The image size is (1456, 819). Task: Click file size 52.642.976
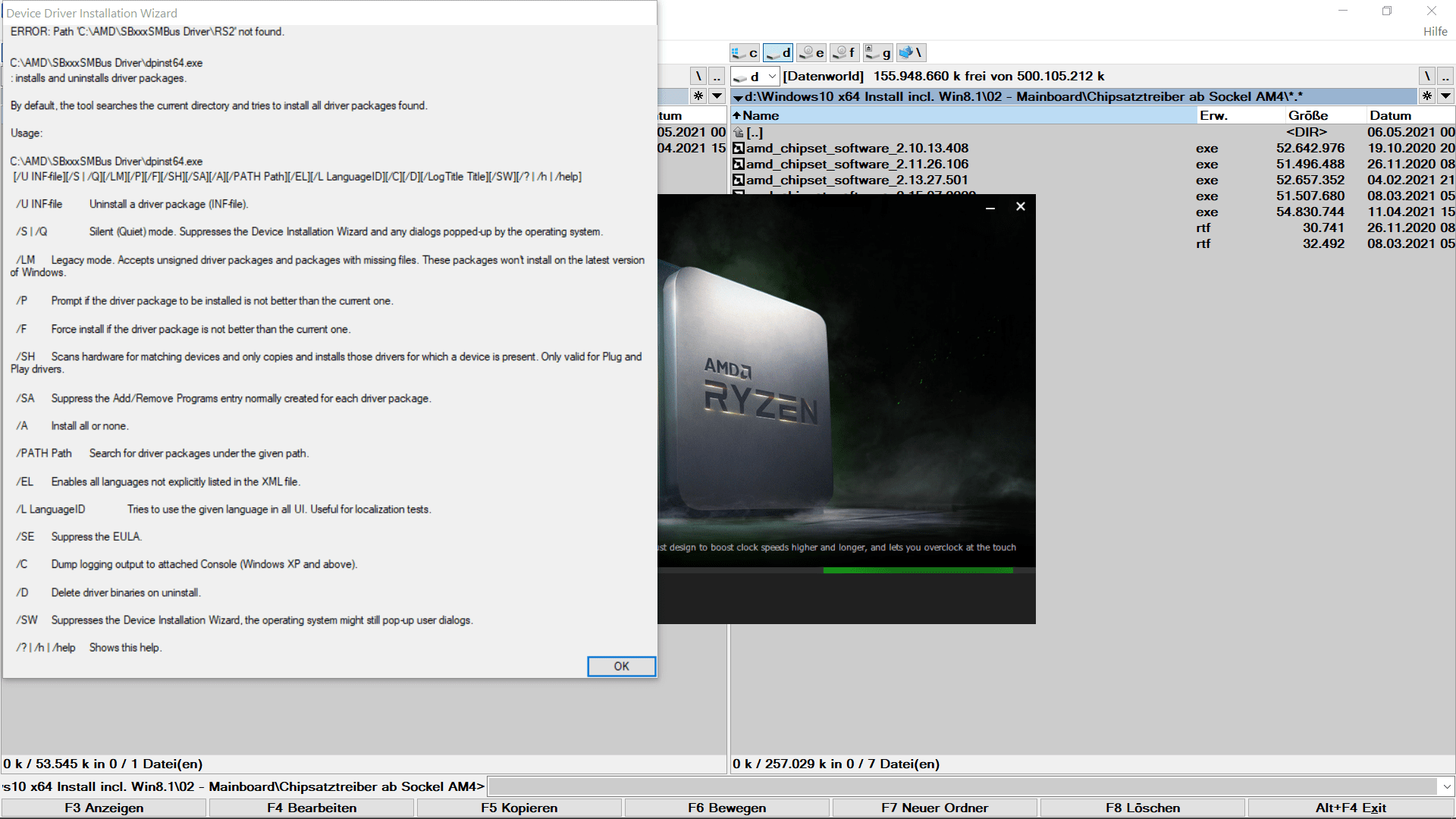(x=1310, y=148)
